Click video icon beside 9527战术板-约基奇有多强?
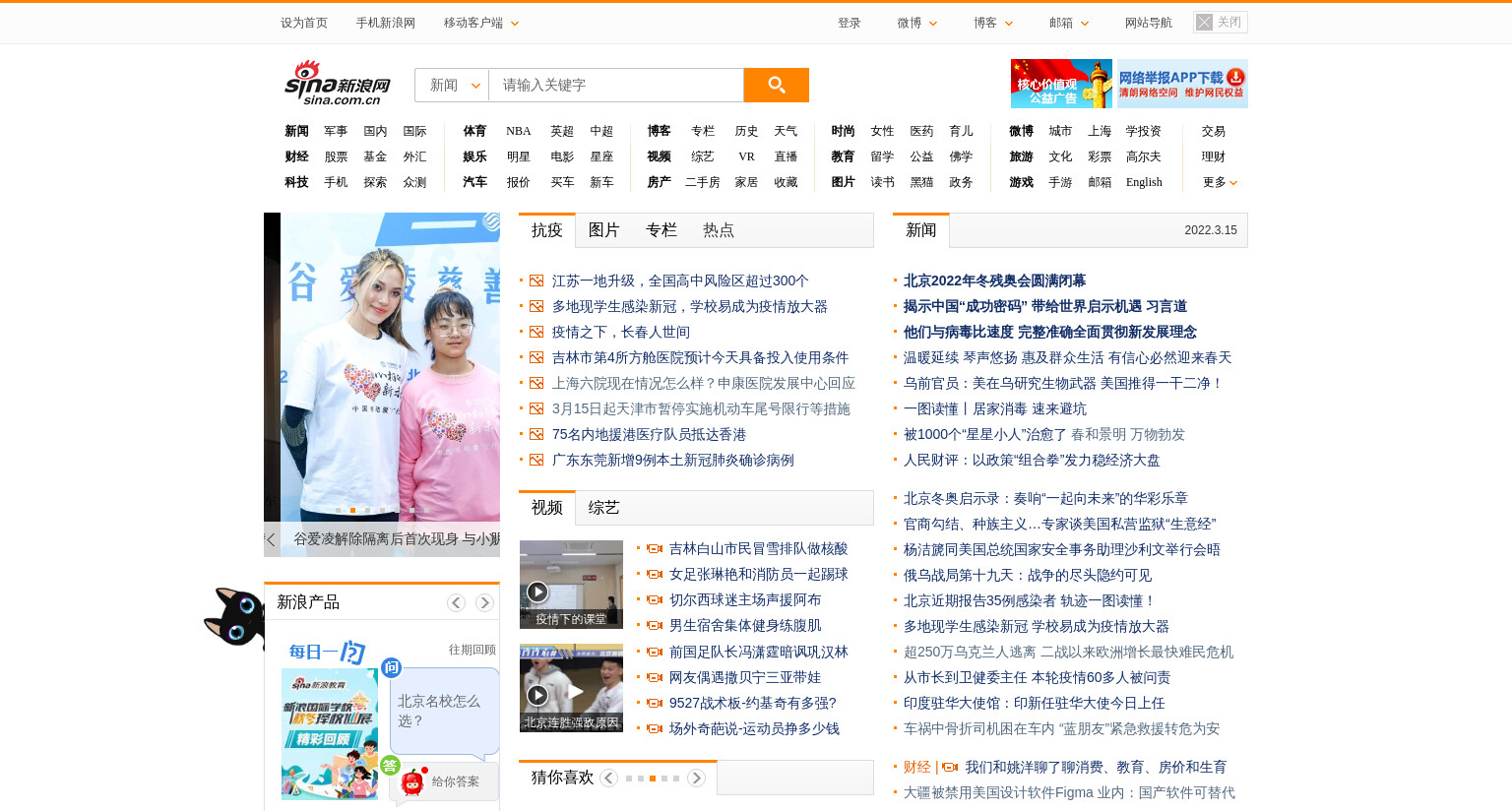The width and height of the screenshot is (1512, 811). tap(655, 703)
